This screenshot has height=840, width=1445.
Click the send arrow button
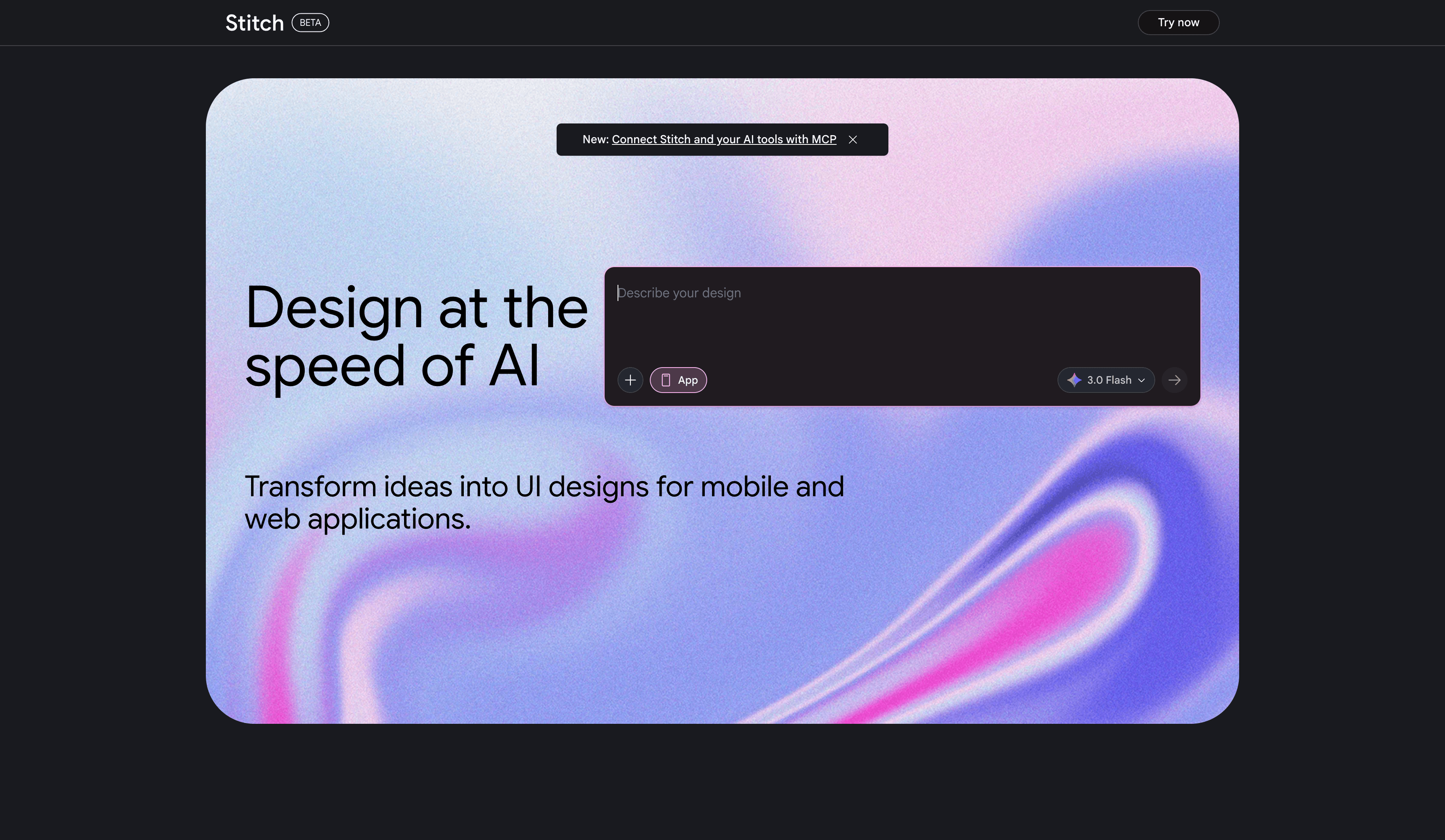point(1174,380)
